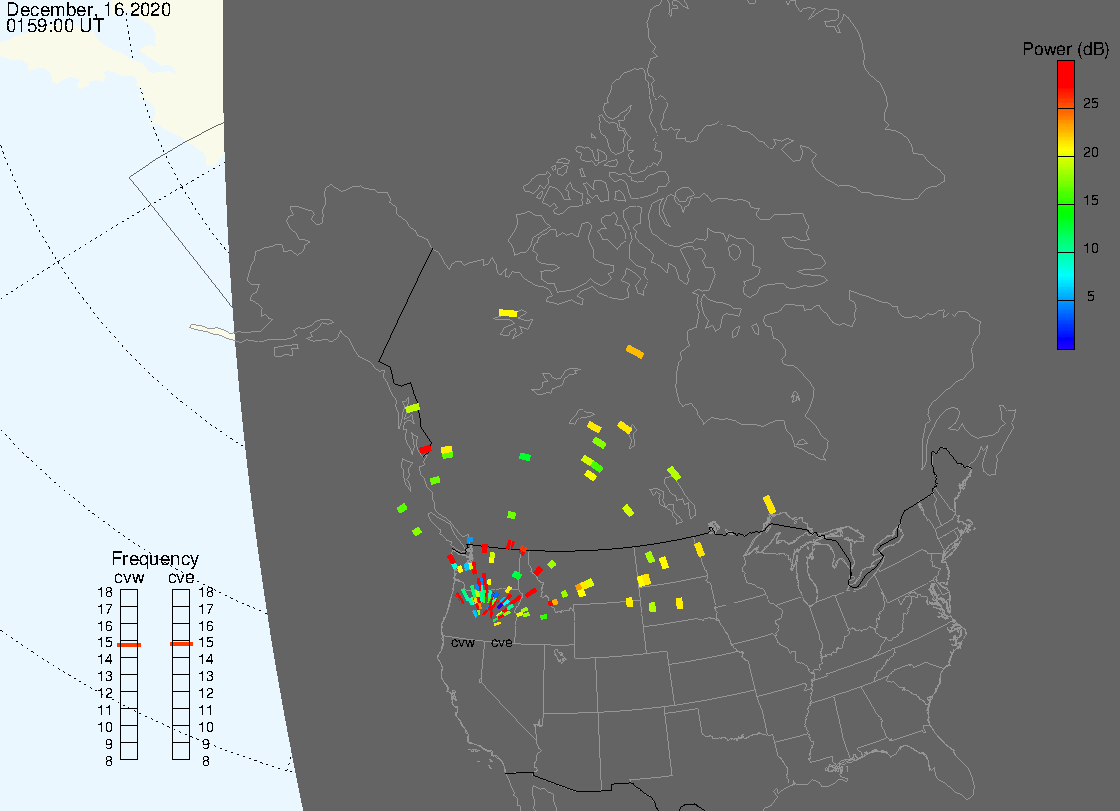The height and width of the screenshot is (811, 1120).
Task: Click red frequency marker on cve scale
Action: (181, 644)
